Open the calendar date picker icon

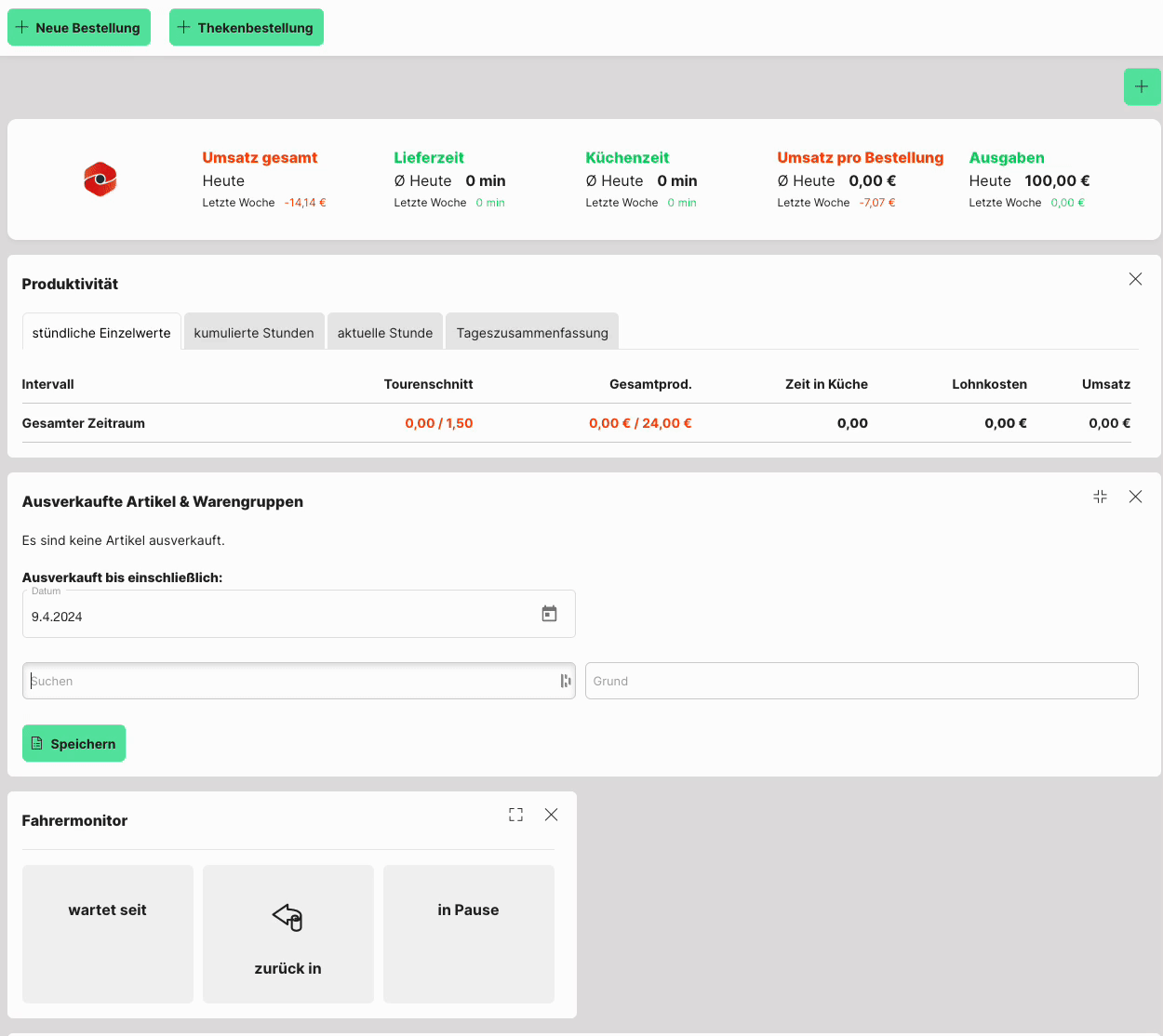(549, 614)
